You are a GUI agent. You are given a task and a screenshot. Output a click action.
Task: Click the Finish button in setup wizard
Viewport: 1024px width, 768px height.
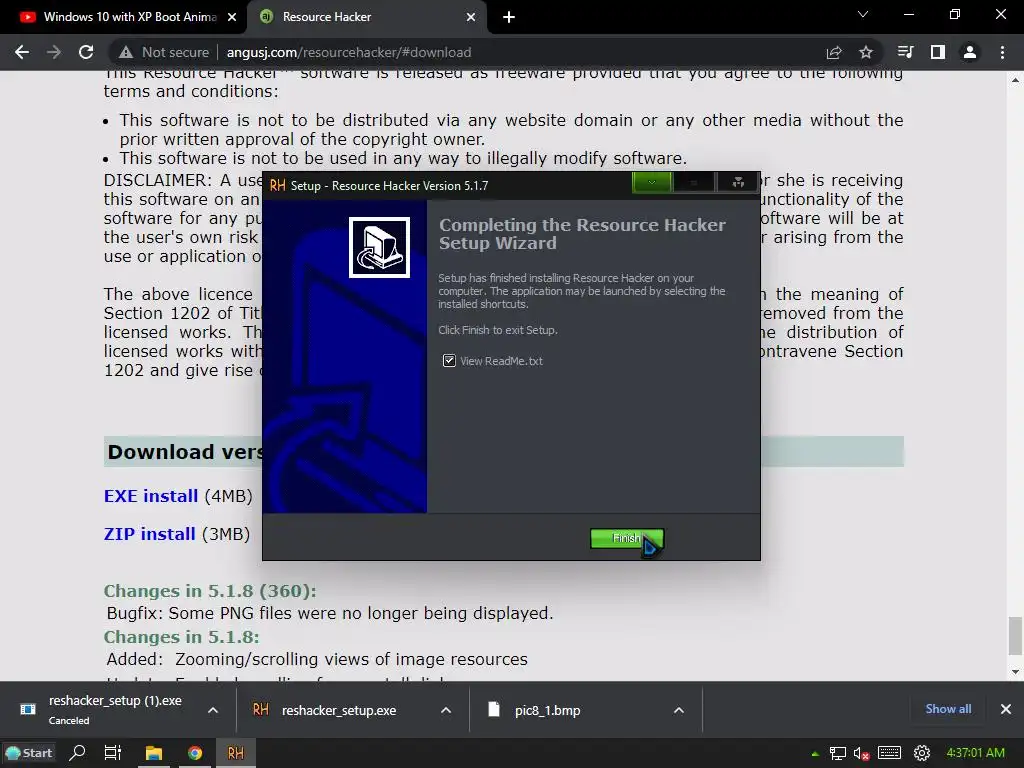pos(627,539)
